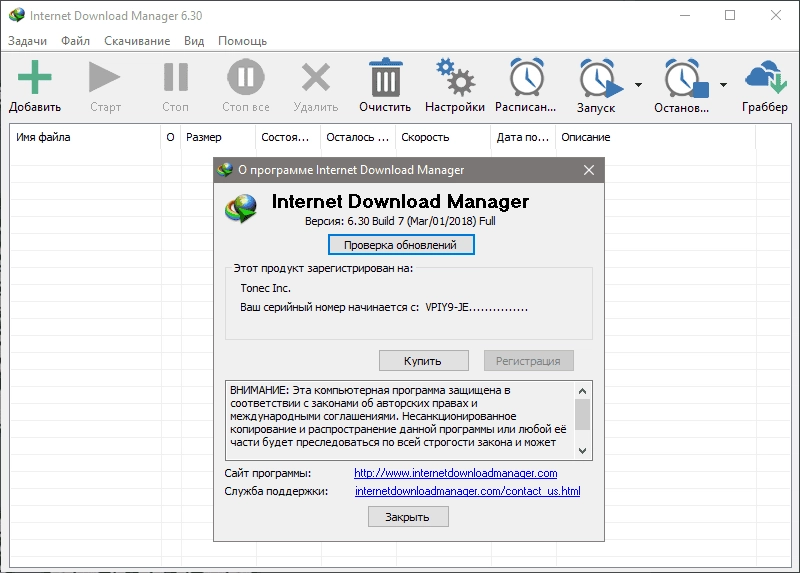Click the Закрыть button in About dialog

coord(408,516)
